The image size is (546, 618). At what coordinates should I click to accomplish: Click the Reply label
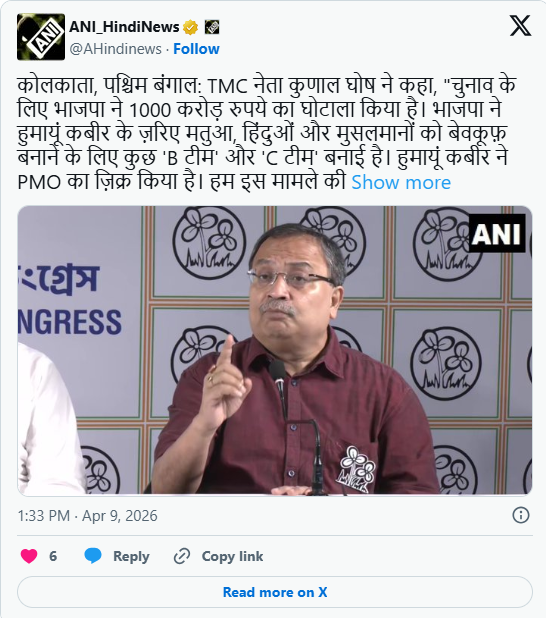tap(131, 556)
